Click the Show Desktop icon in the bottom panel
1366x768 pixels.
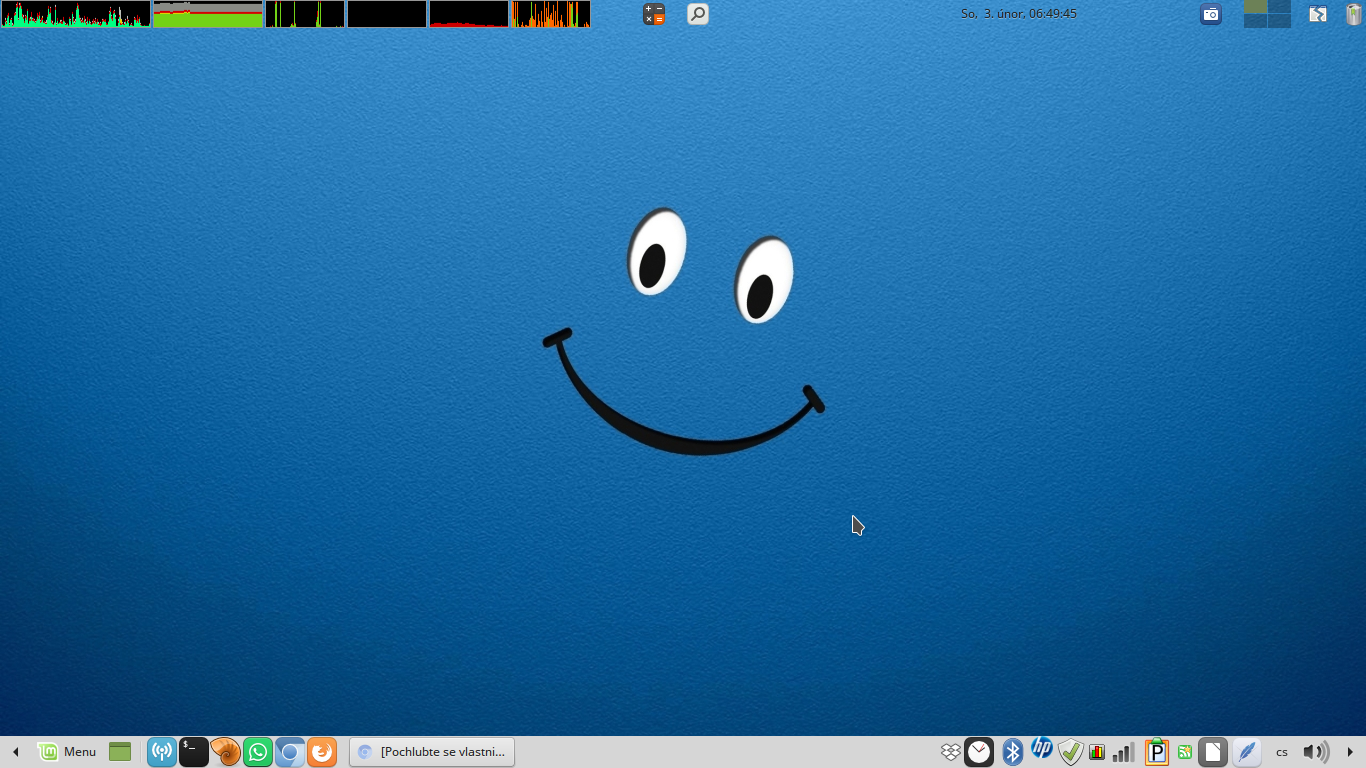(120, 752)
